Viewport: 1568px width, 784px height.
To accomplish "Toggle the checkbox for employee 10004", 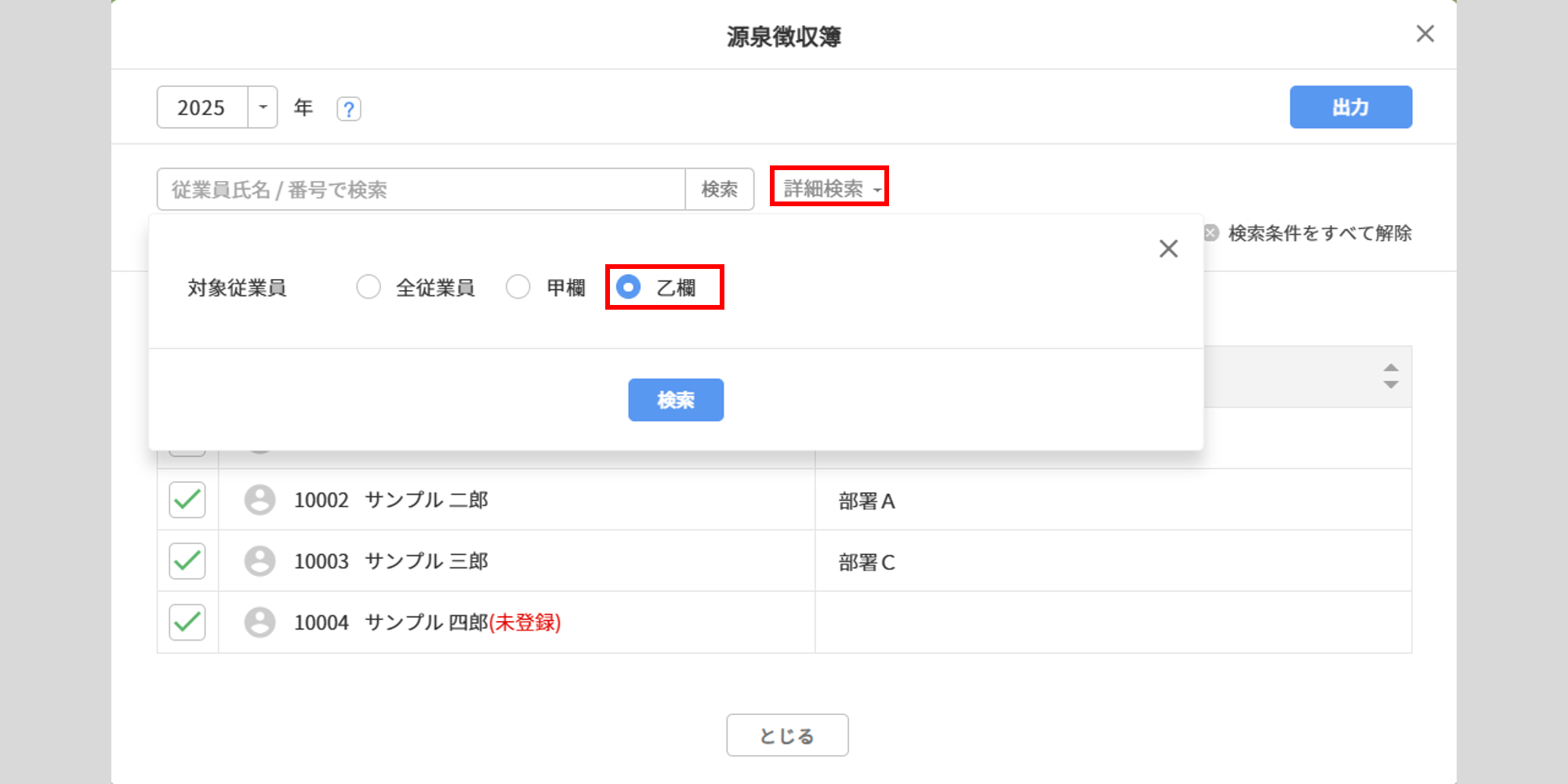I will tap(187, 622).
